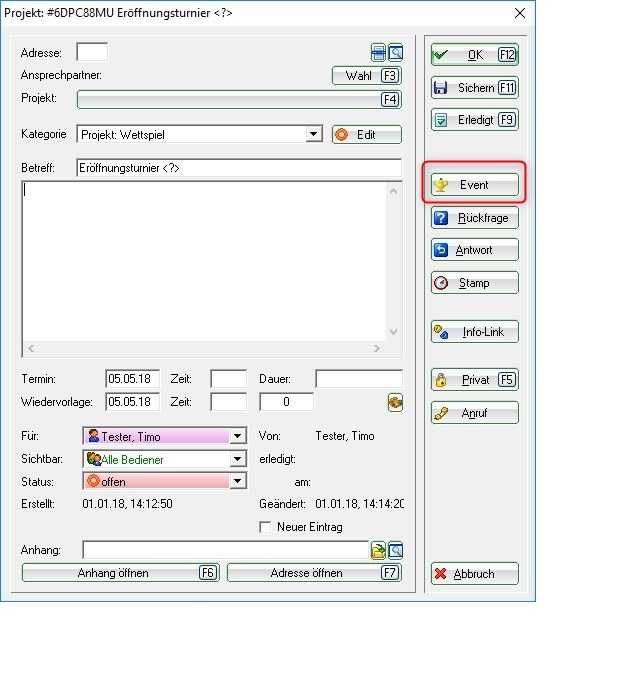Viewport: 643px width, 673px height.
Task: Click the Anhang öffnen button
Action: [x=120, y=573]
